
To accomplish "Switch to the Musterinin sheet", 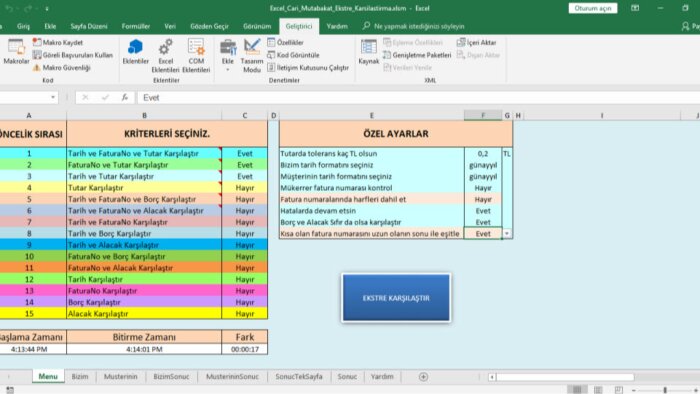I will 121,377.
